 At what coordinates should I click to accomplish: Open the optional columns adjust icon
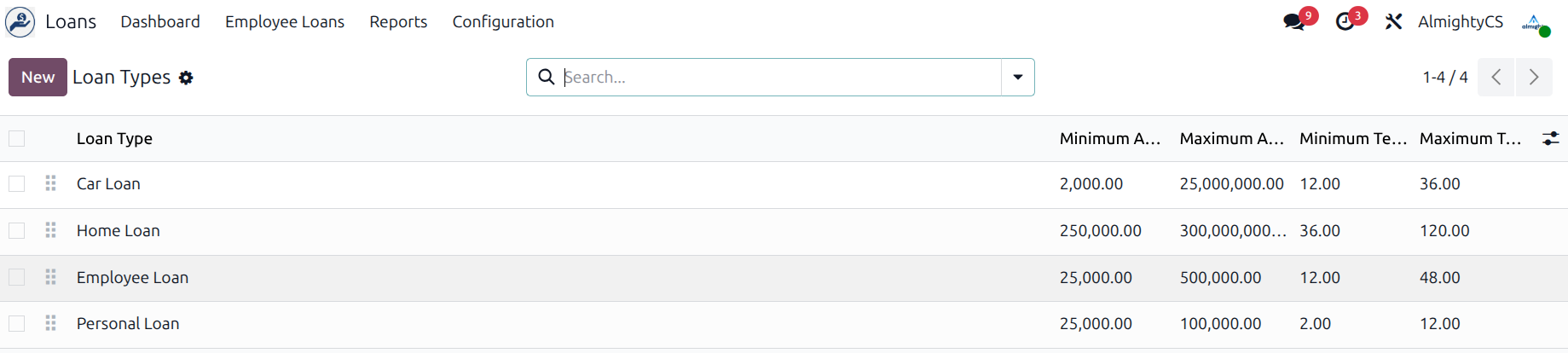1550,138
